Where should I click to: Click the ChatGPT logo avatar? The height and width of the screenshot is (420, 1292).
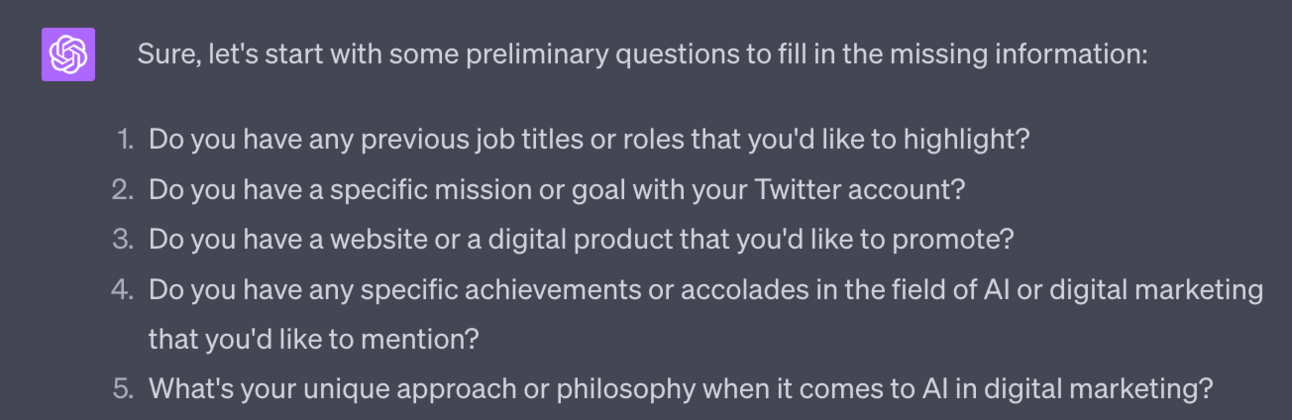tap(68, 54)
